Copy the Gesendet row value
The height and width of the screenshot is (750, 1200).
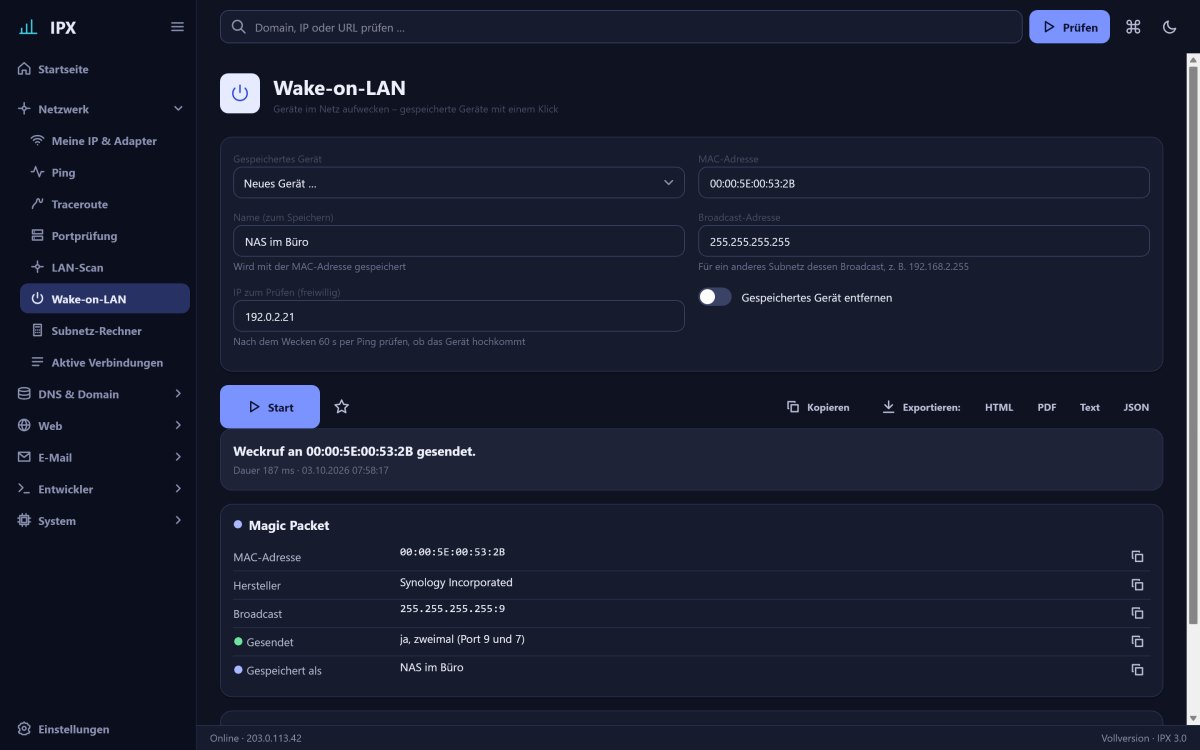coord(1137,641)
